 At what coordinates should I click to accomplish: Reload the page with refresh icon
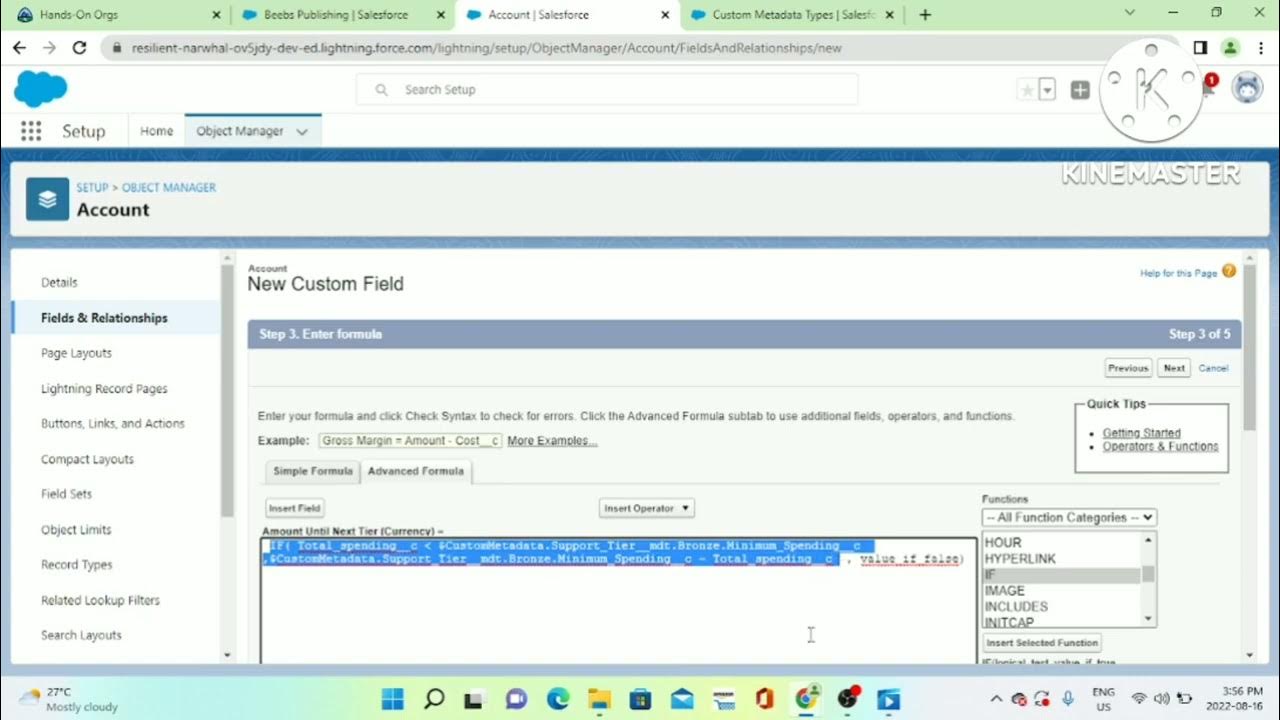80,47
